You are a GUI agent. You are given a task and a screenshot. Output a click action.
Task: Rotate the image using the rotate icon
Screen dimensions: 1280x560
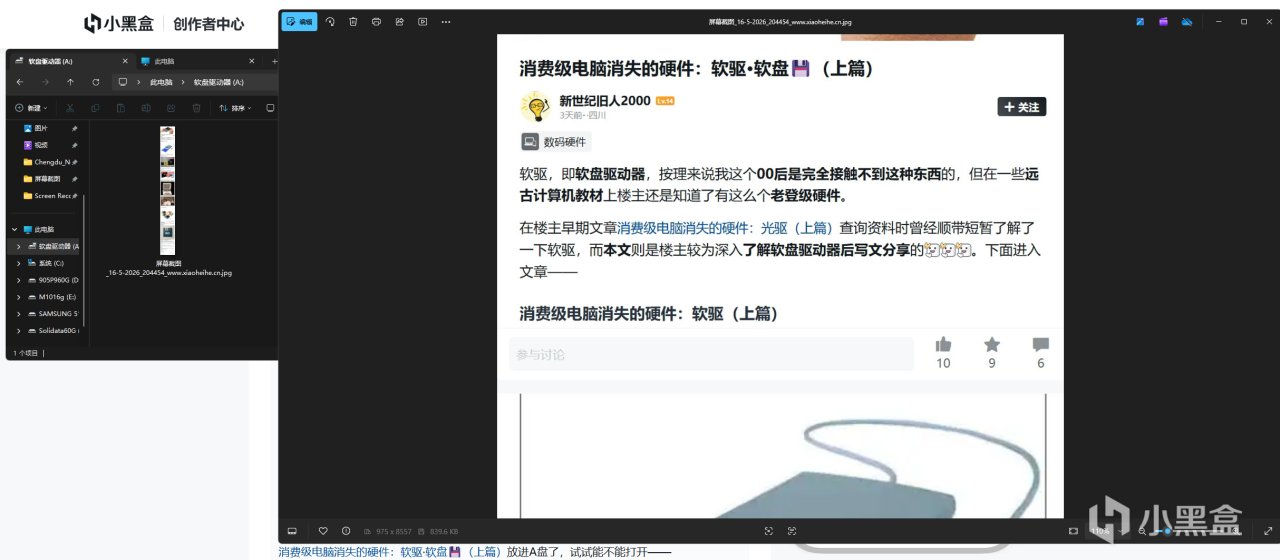point(330,21)
